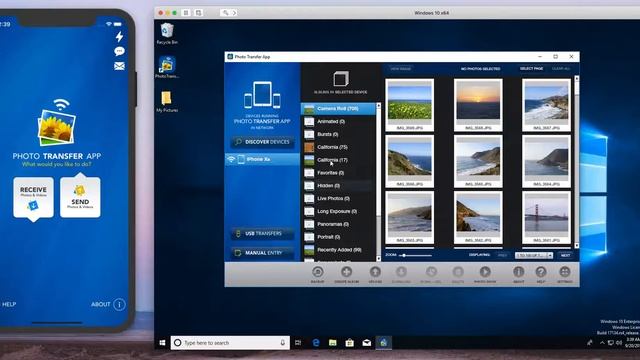Click USB TRANSFERS button
The image size is (640, 360).
262,233
